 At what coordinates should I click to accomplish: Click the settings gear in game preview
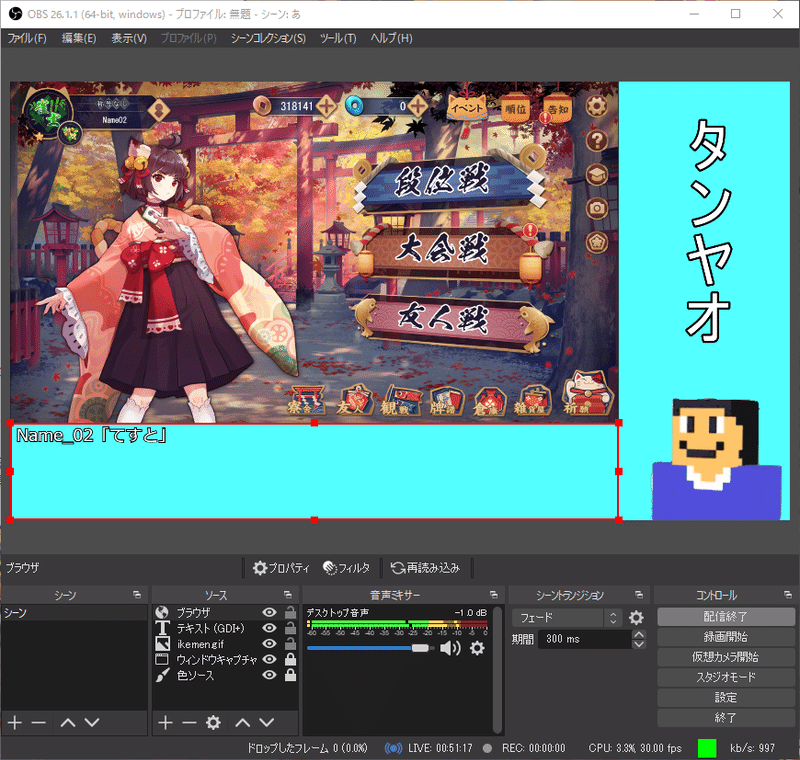pos(596,107)
